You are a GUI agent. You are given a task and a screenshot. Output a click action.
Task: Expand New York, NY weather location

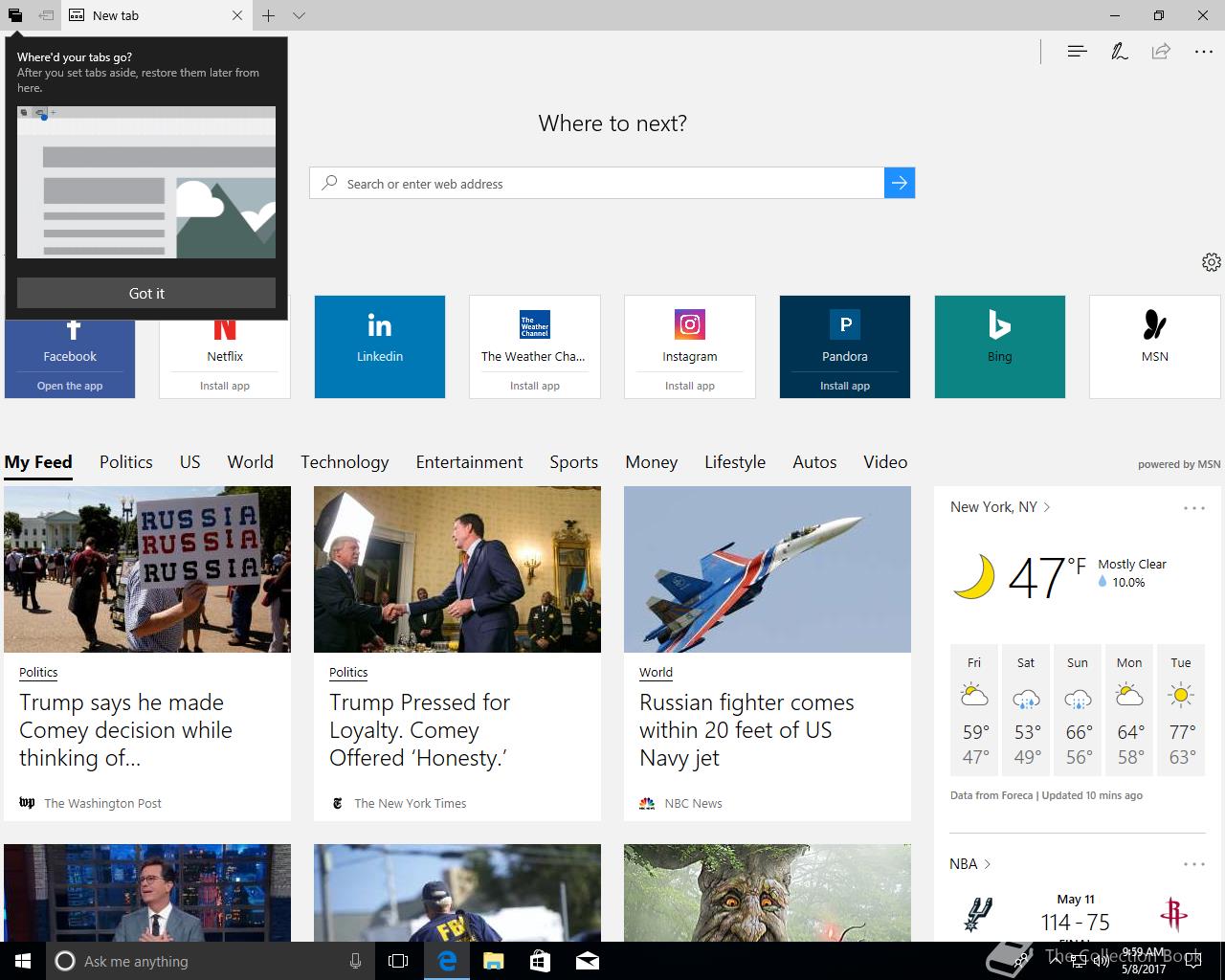[1000, 507]
